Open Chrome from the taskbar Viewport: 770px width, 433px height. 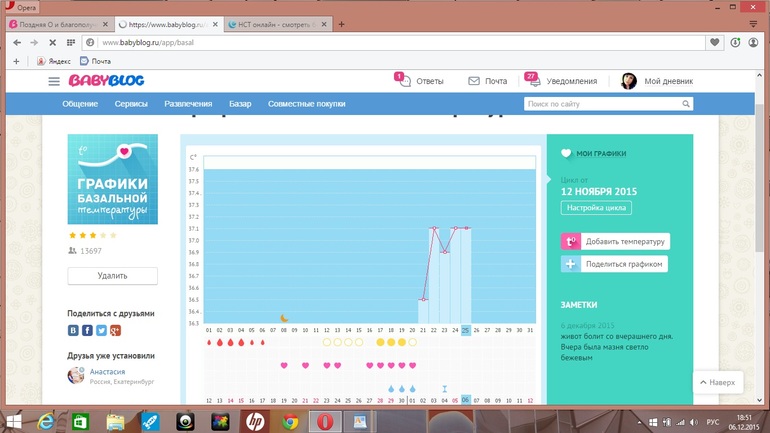(290, 421)
